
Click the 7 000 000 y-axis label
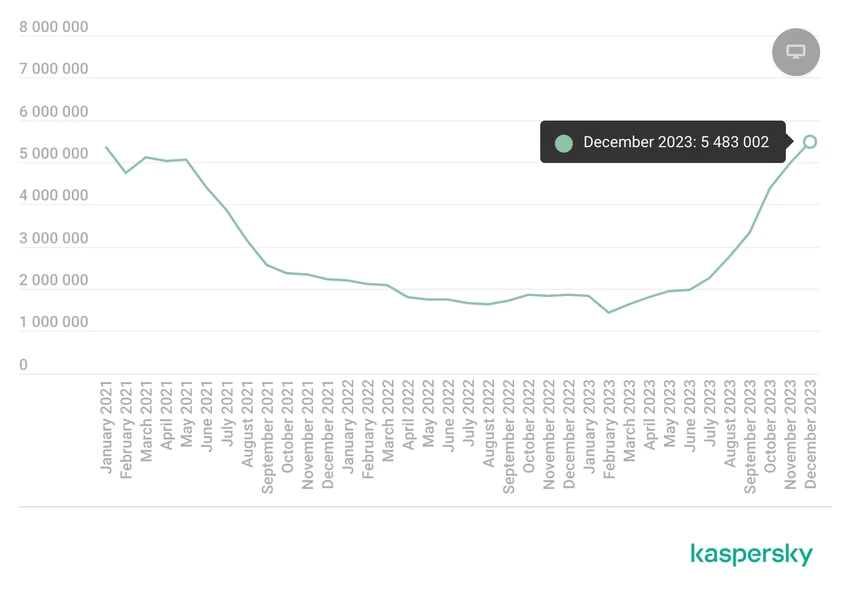coord(54,69)
